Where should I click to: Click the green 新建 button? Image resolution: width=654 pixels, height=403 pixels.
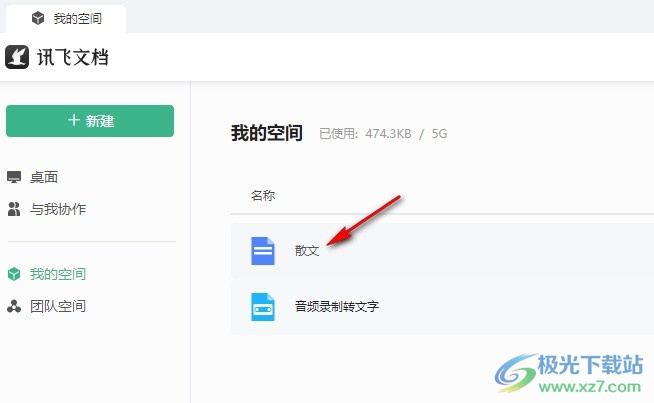click(90, 121)
